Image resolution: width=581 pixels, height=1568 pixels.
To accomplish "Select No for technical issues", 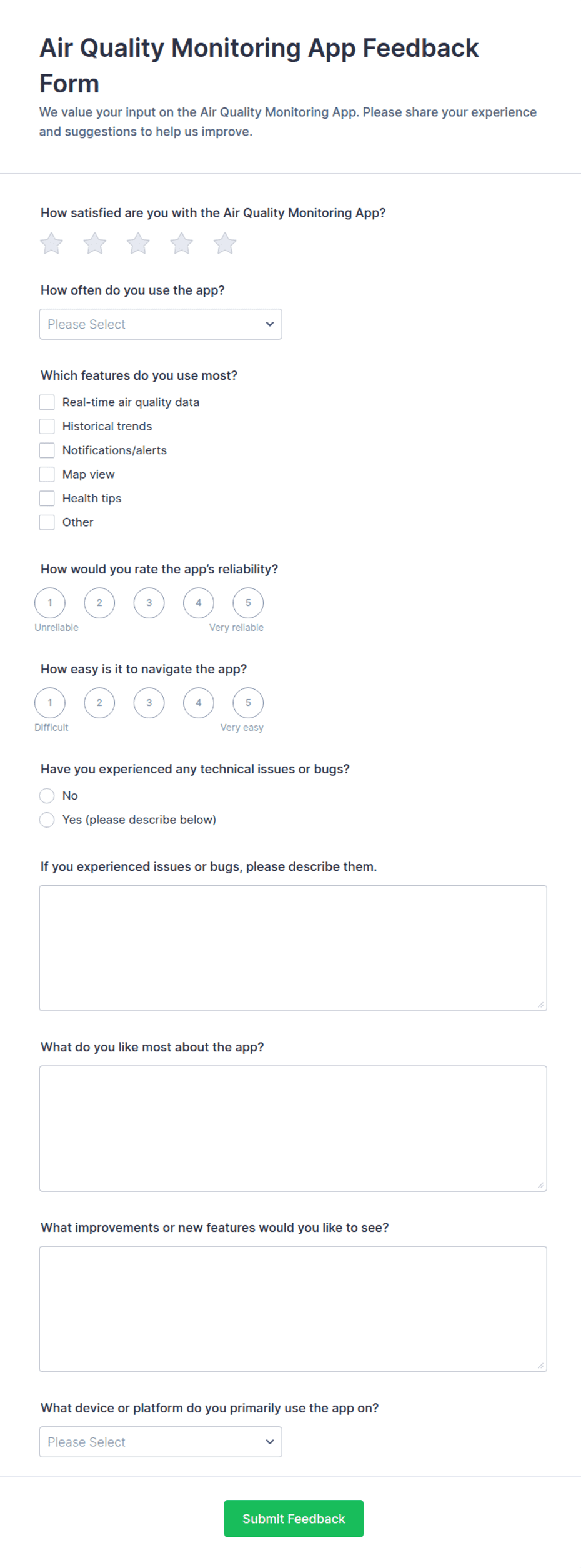I will [47, 795].
